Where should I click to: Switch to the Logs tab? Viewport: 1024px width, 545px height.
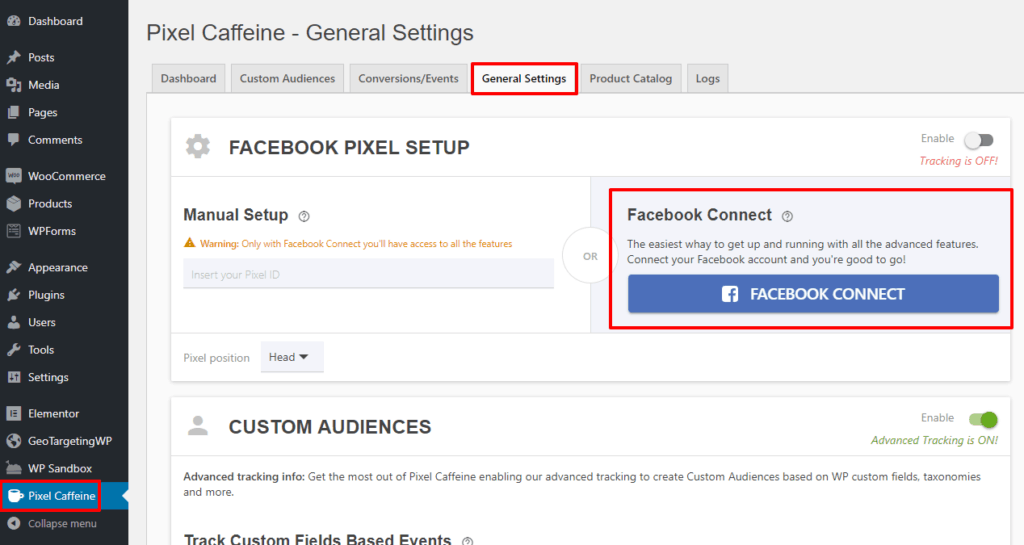tap(707, 78)
